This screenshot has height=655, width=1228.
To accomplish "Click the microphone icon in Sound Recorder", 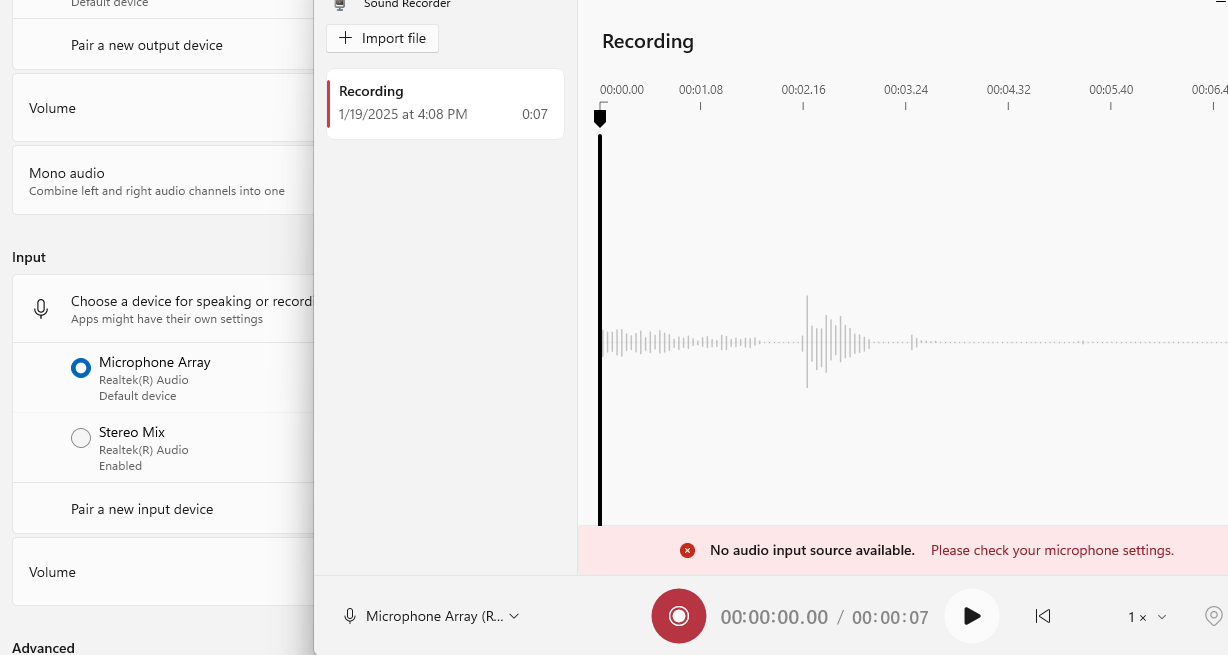I will click(x=350, y=616).
